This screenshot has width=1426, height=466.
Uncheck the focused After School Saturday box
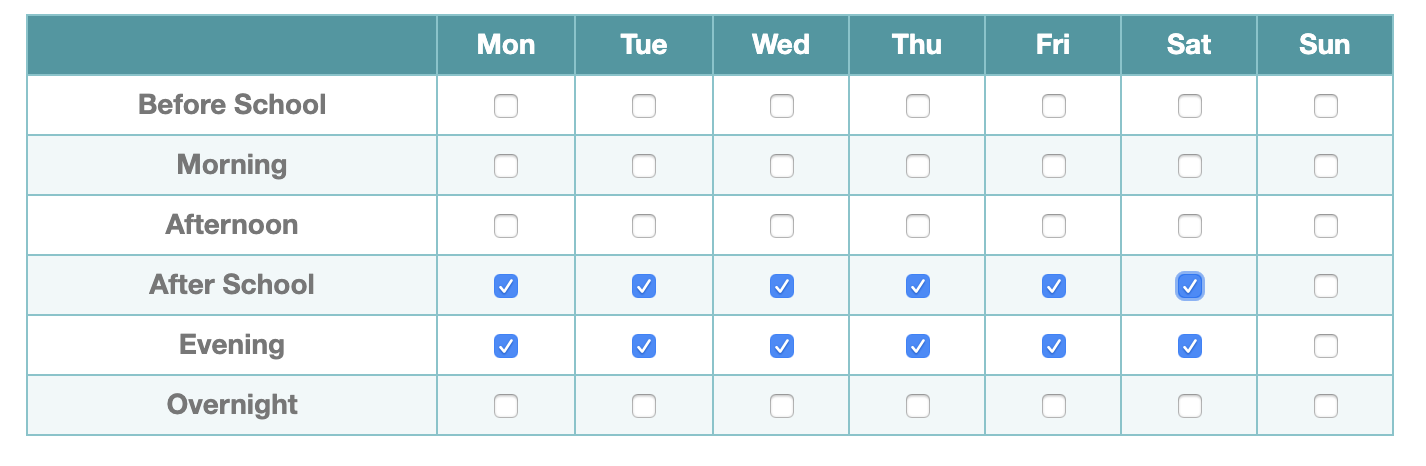point(1190,286)
